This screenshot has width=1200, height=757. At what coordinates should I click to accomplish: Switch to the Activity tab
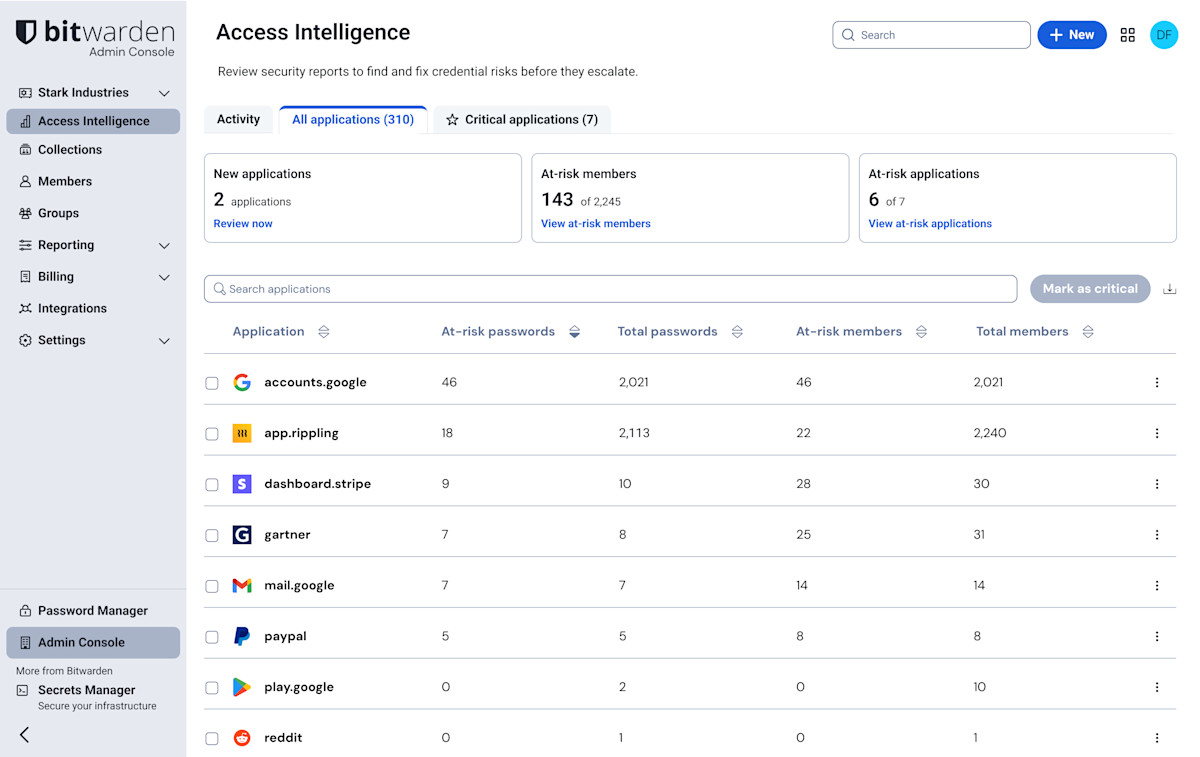coord(238,118)
